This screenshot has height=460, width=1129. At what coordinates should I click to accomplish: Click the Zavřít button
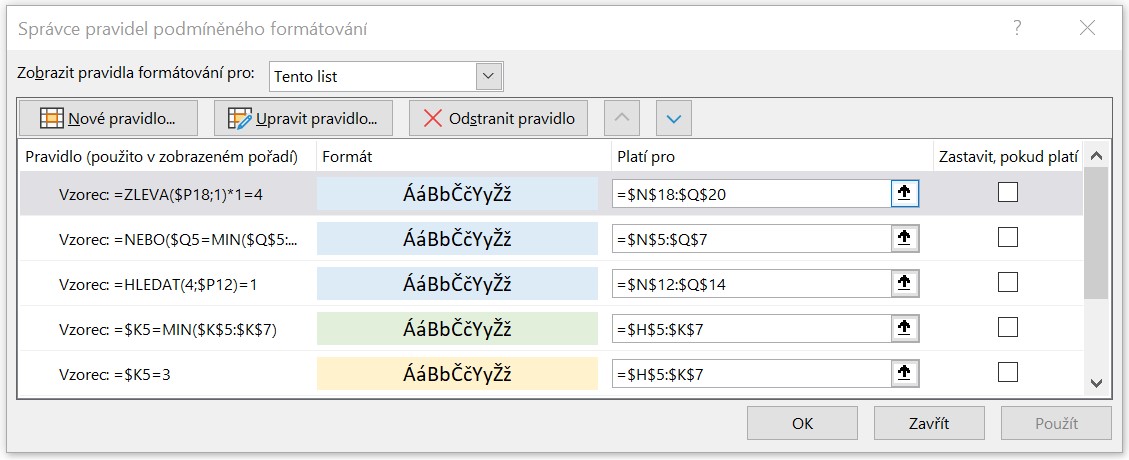[x=929, y=423]
